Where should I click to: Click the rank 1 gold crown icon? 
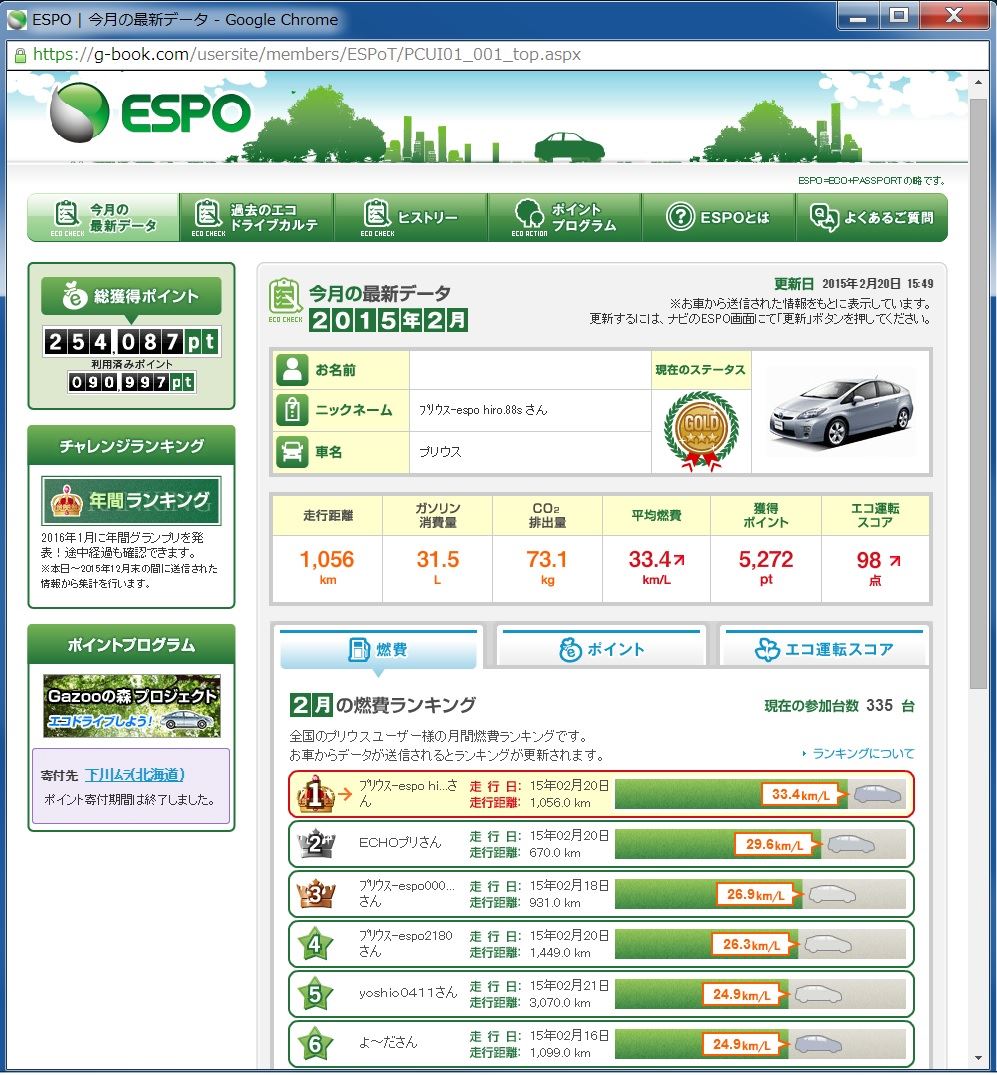[315, 794]
